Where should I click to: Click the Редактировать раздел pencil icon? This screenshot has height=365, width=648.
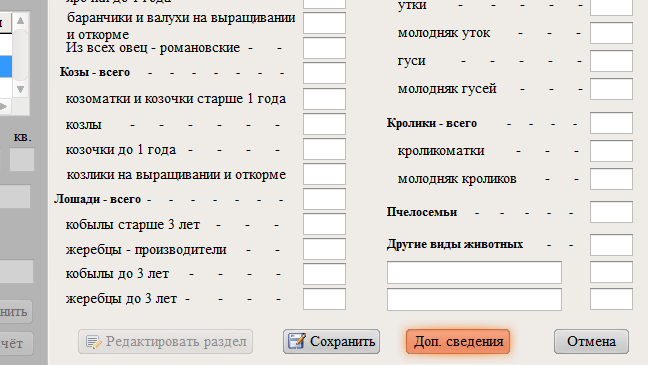(93, 342)
